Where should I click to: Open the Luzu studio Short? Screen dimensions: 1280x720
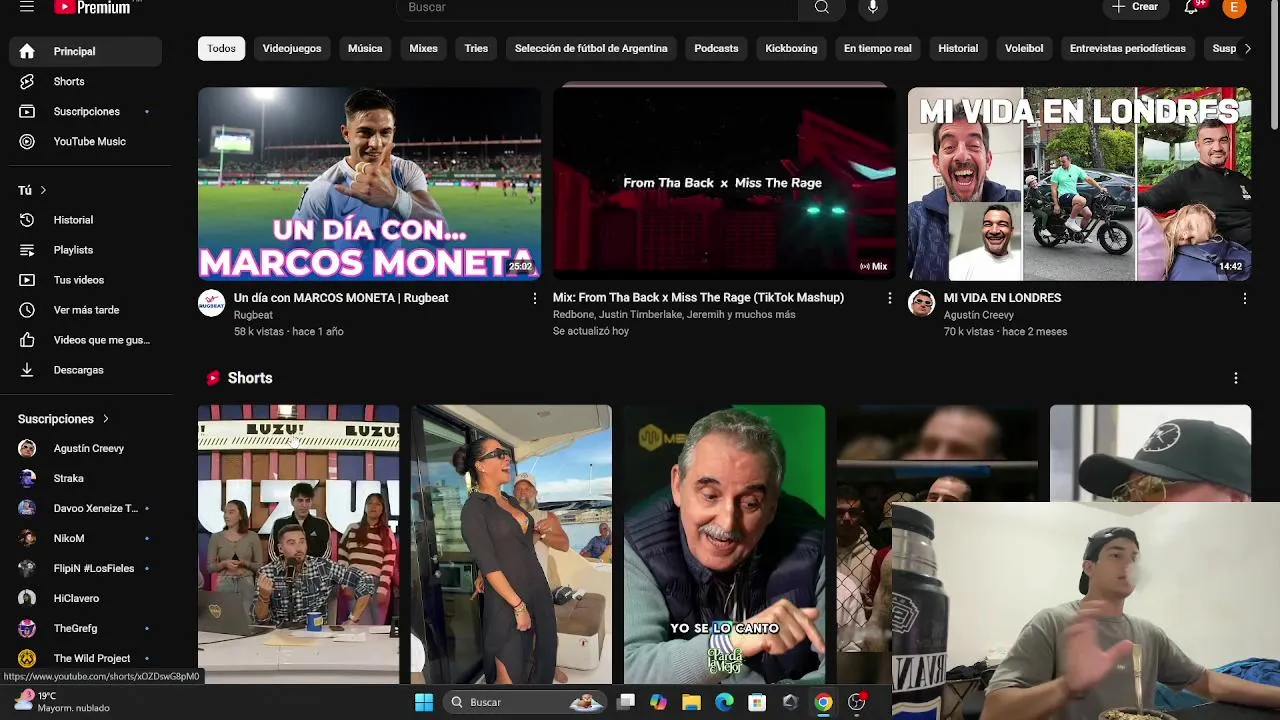point(298,544)
